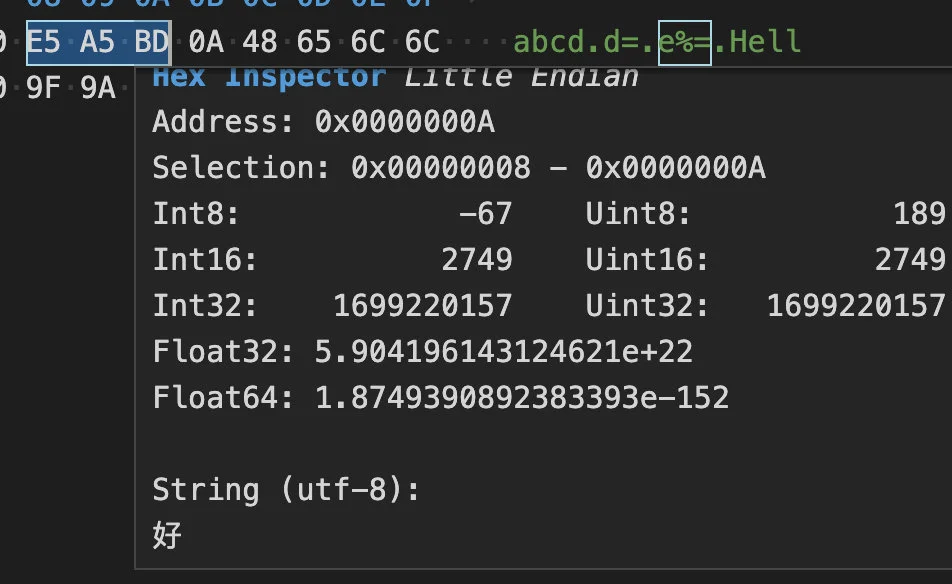Click the highlighted decoded text box
Viewport: 952px width, 584px height.
pos(685,42)
